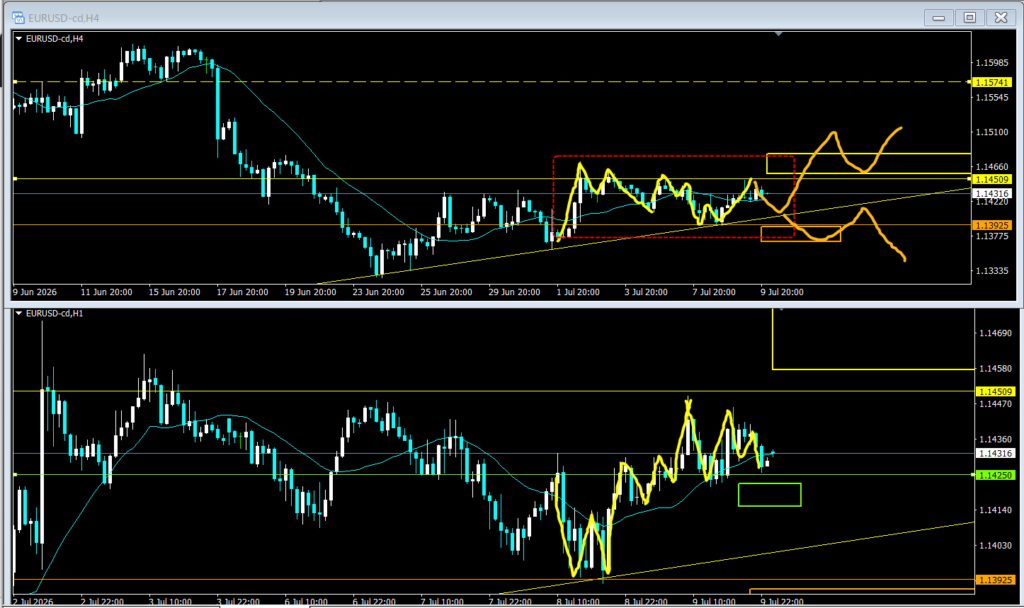1024x608 pixels.
Task: Click the 17 Jun 20:00 time label
Action: point(242,292)
